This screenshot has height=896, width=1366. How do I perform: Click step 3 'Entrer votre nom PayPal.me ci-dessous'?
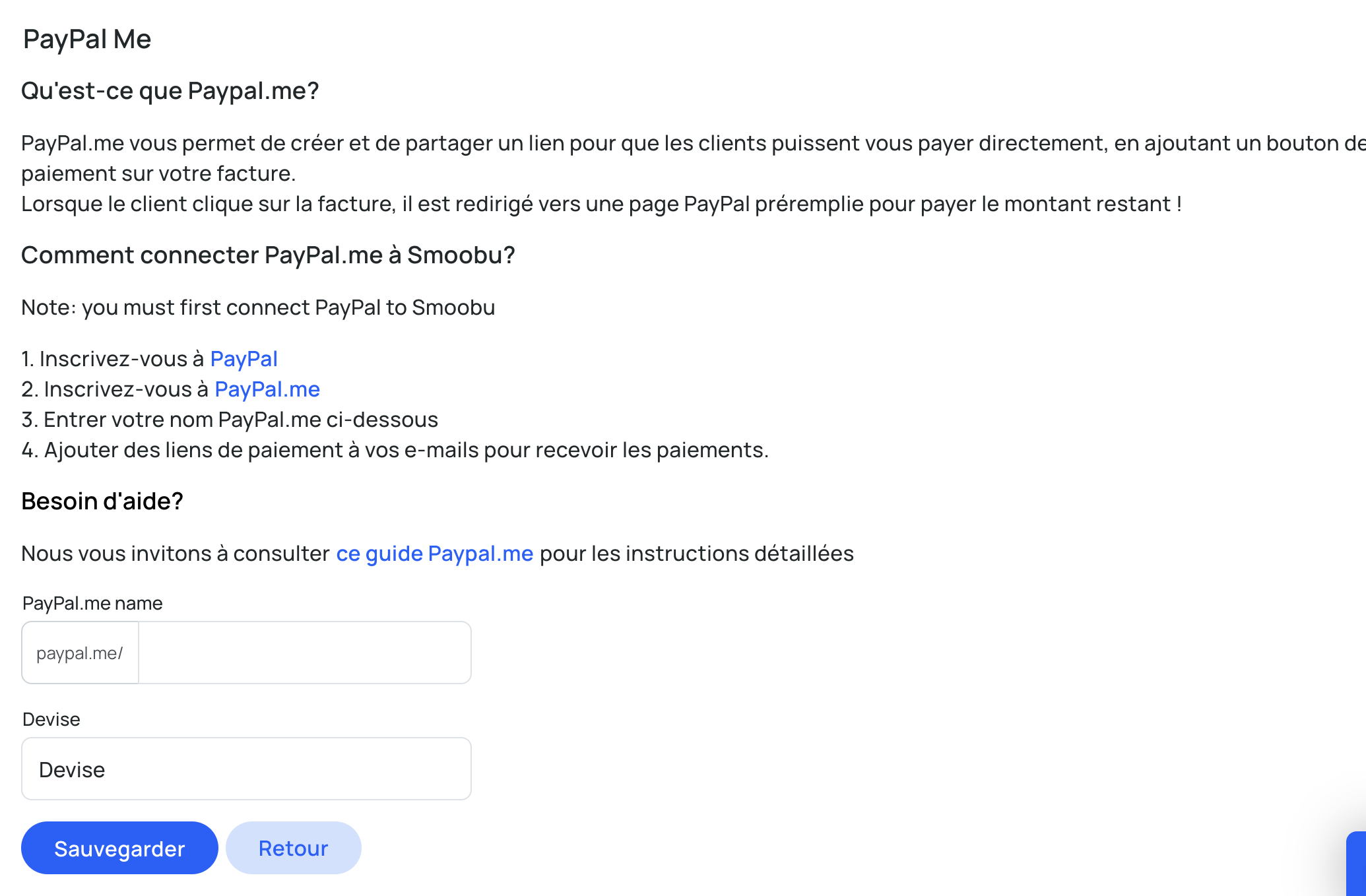coord(230,420)
